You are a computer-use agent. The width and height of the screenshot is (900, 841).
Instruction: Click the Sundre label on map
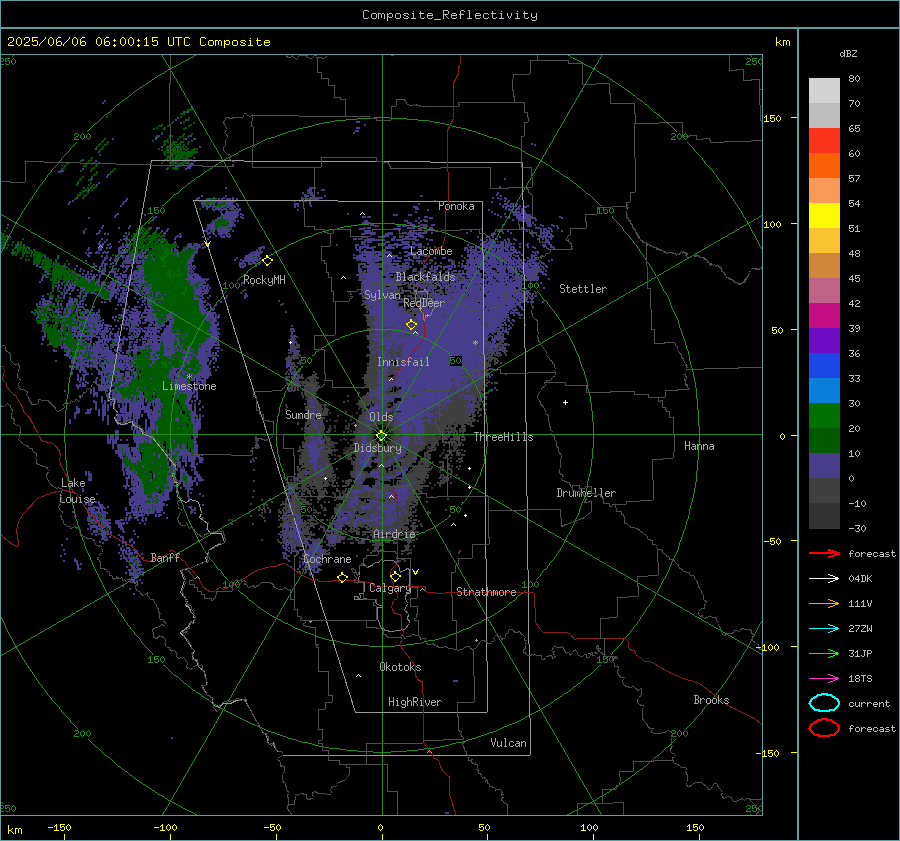[303, 414]
